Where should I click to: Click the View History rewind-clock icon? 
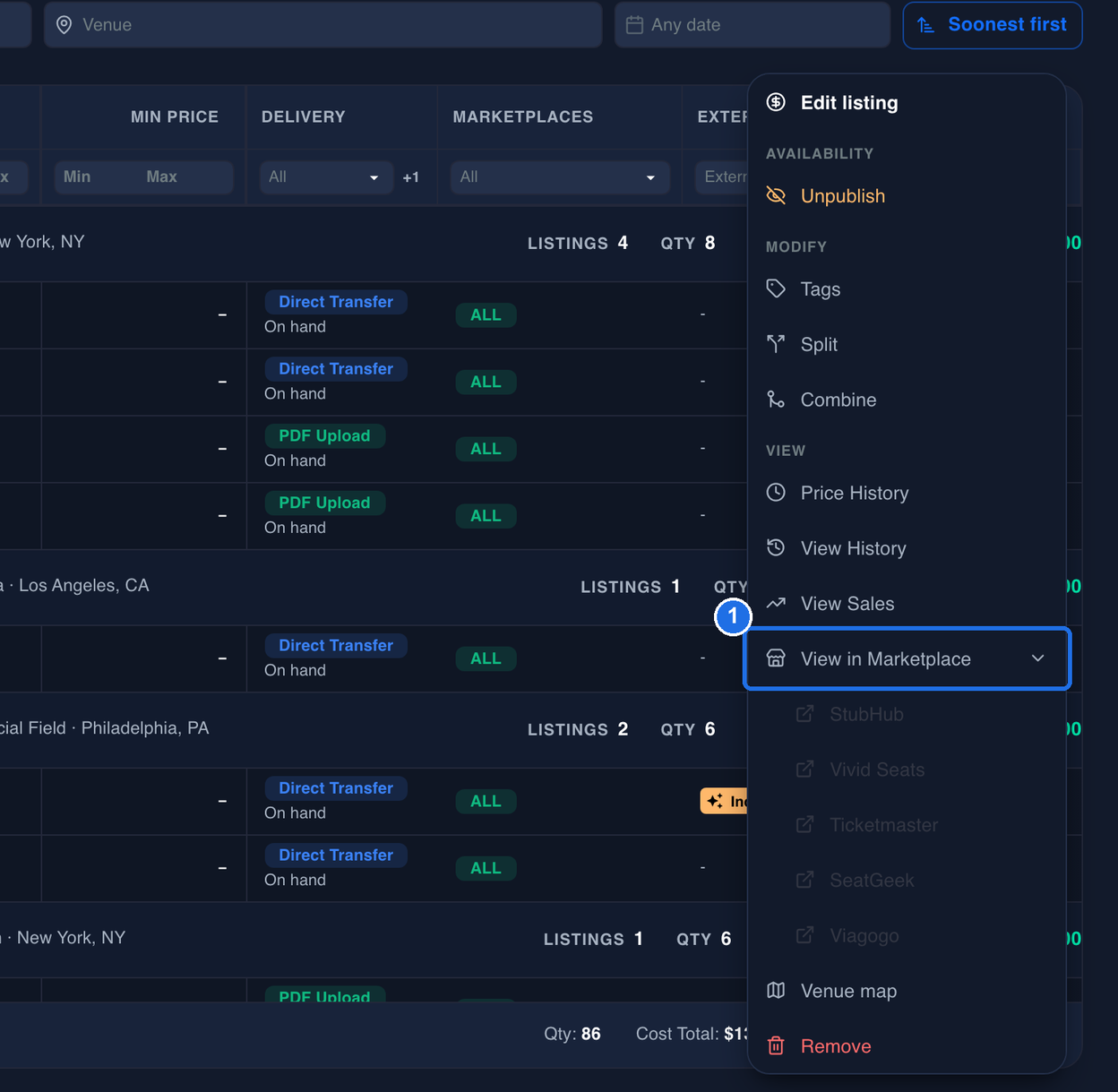tap(776, 548)
